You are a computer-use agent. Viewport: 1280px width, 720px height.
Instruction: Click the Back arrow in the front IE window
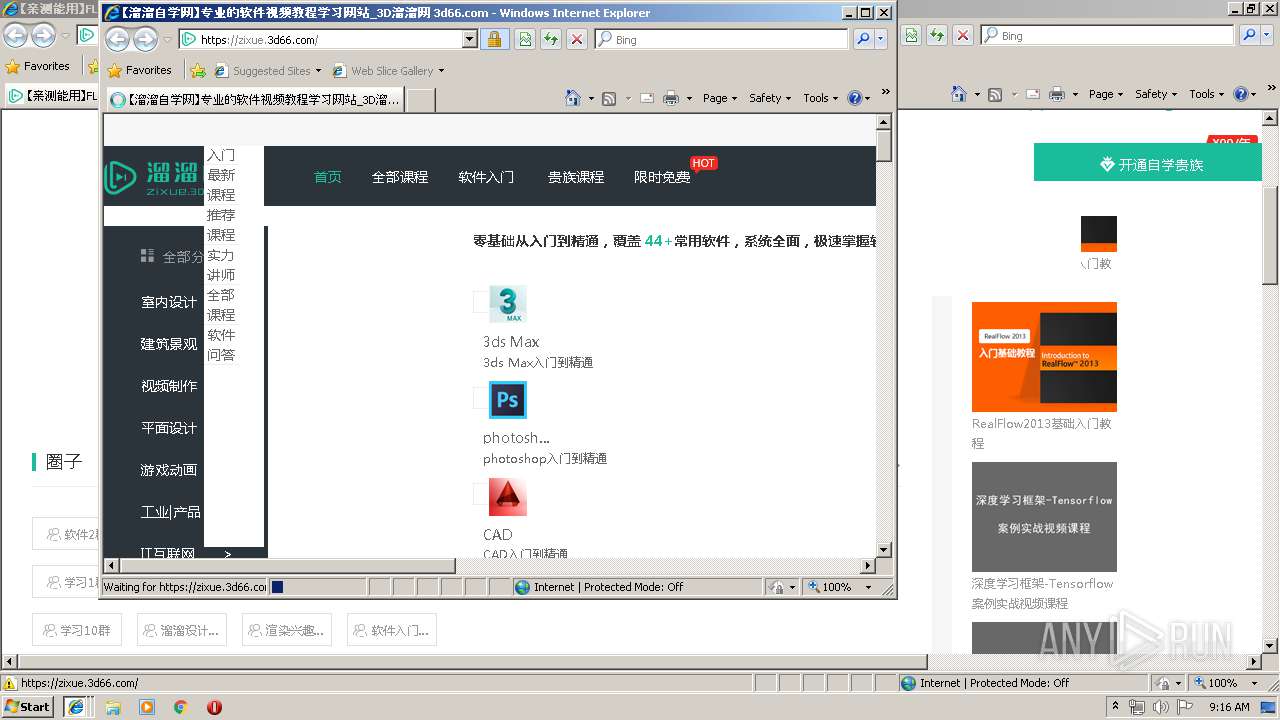point(118,40)
